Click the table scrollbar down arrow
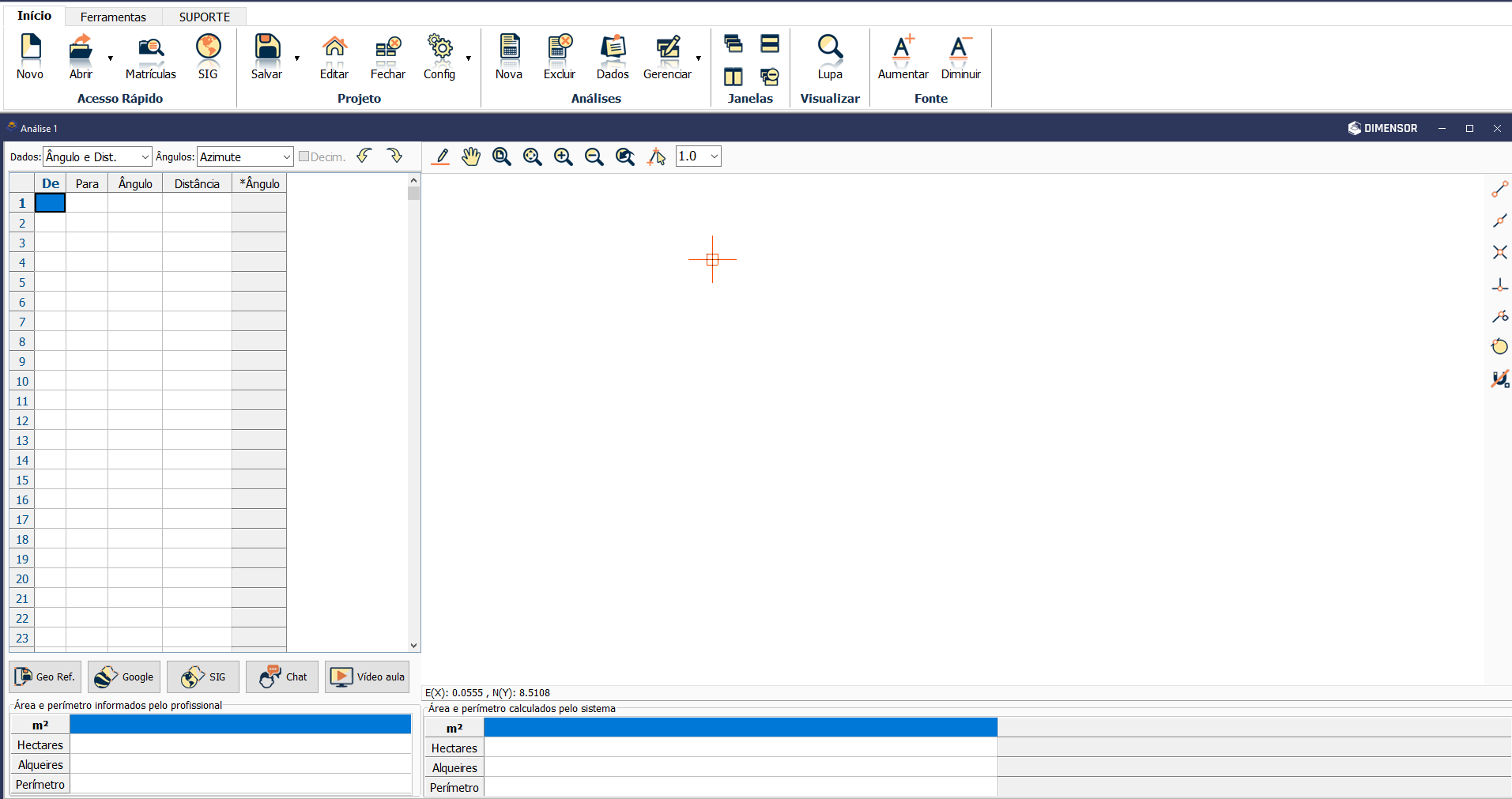Viewport: 1512px width, 799px height. (x=413, y=646)
